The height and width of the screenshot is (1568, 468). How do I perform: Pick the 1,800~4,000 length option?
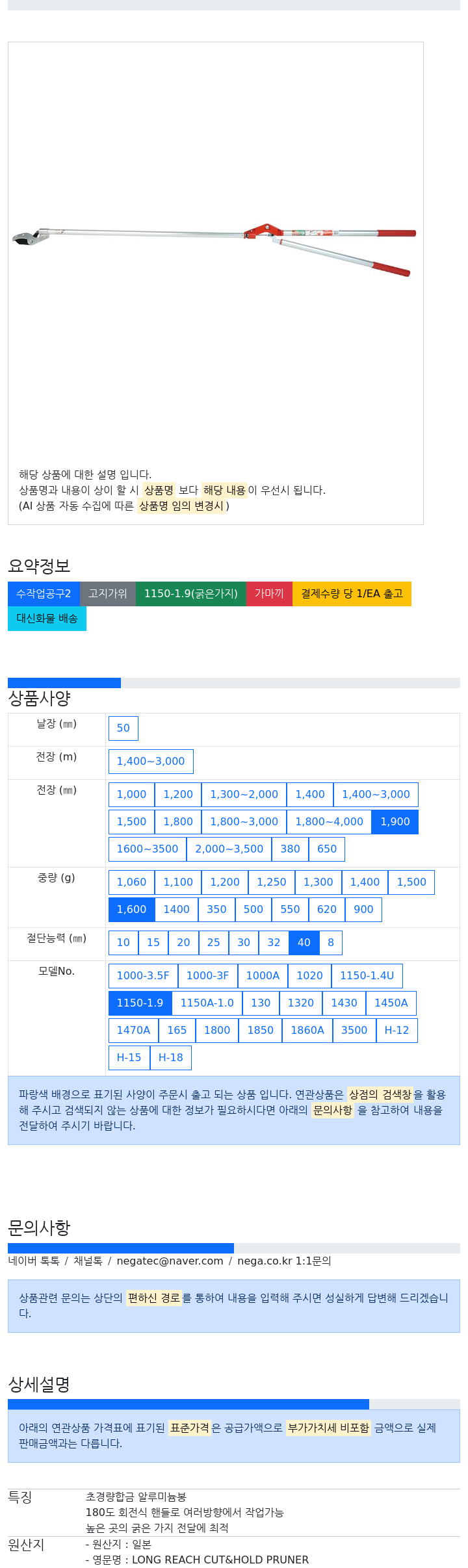tap(330, 822)
